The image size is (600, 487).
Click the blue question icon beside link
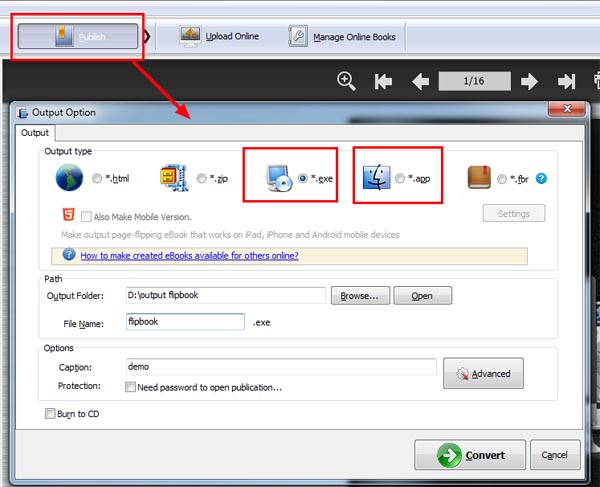click(x=69, y=254)
